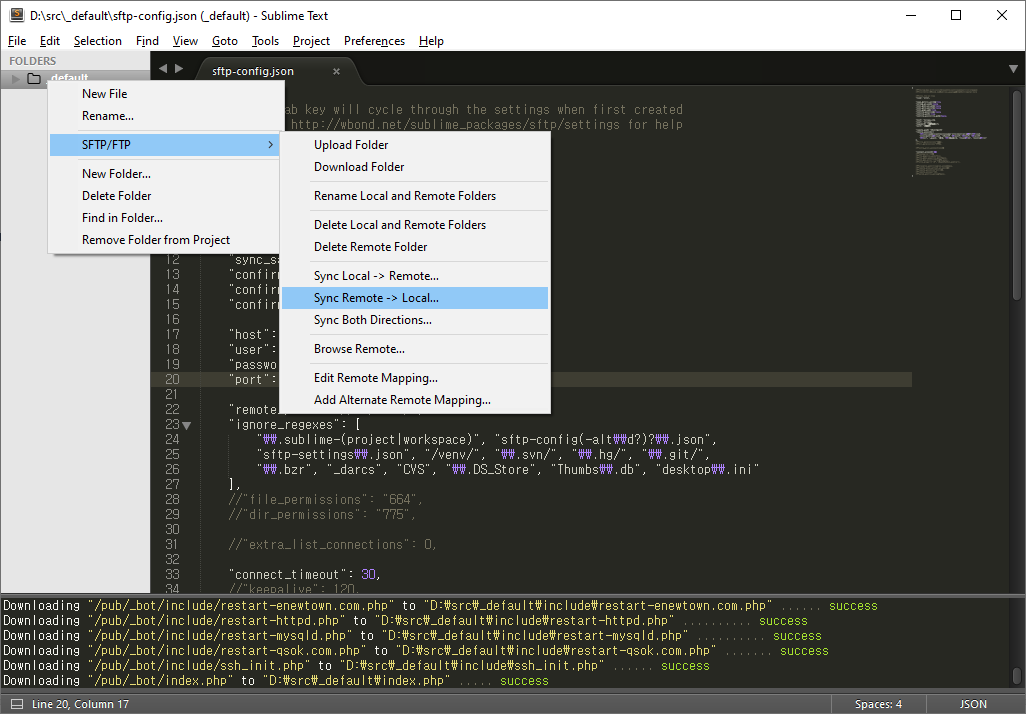Open the tab list dropdown arrow
The image size is (1026, 714).
[x=1012, y=69]
